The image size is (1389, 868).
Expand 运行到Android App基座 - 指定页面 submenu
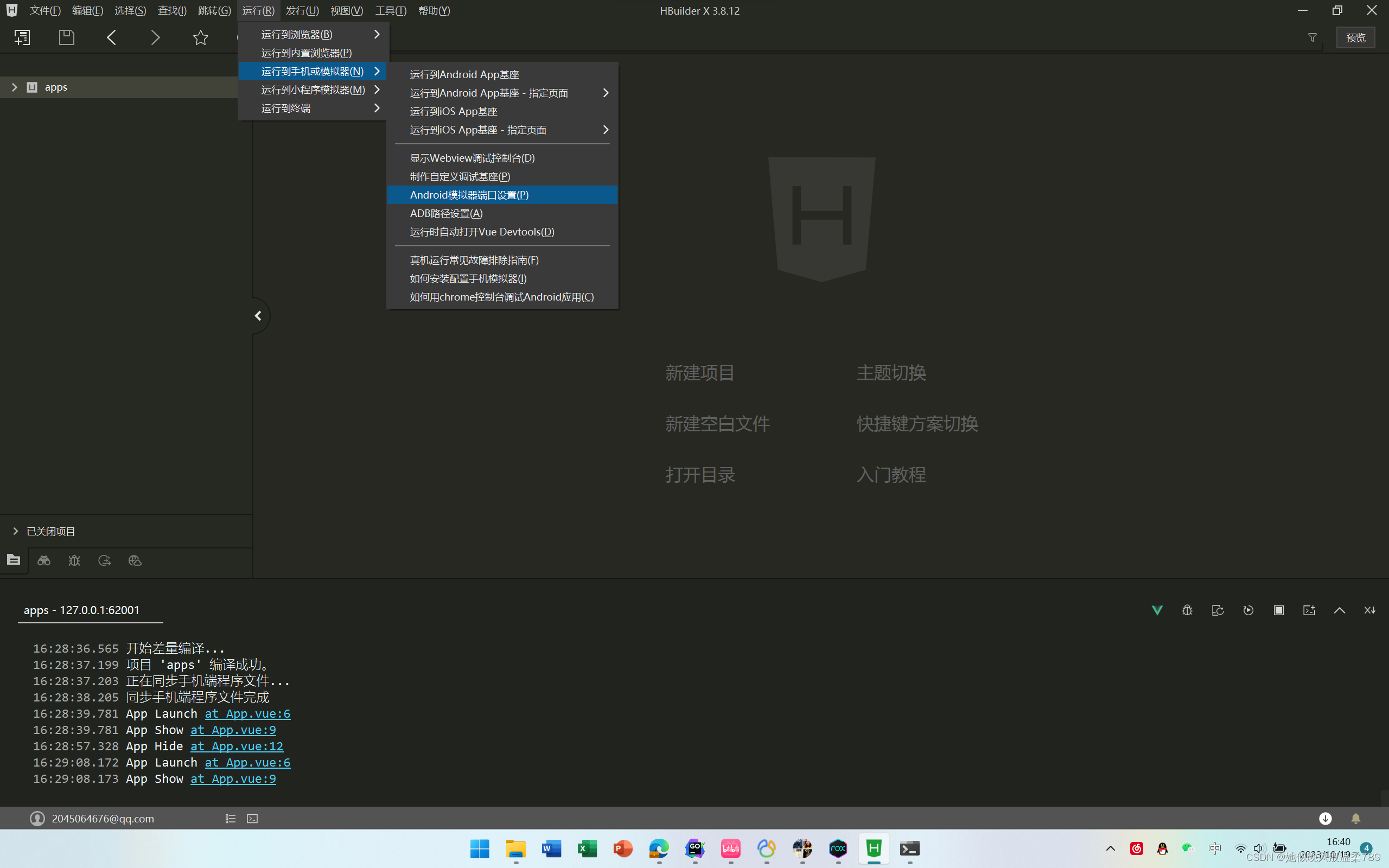[502, 93]
